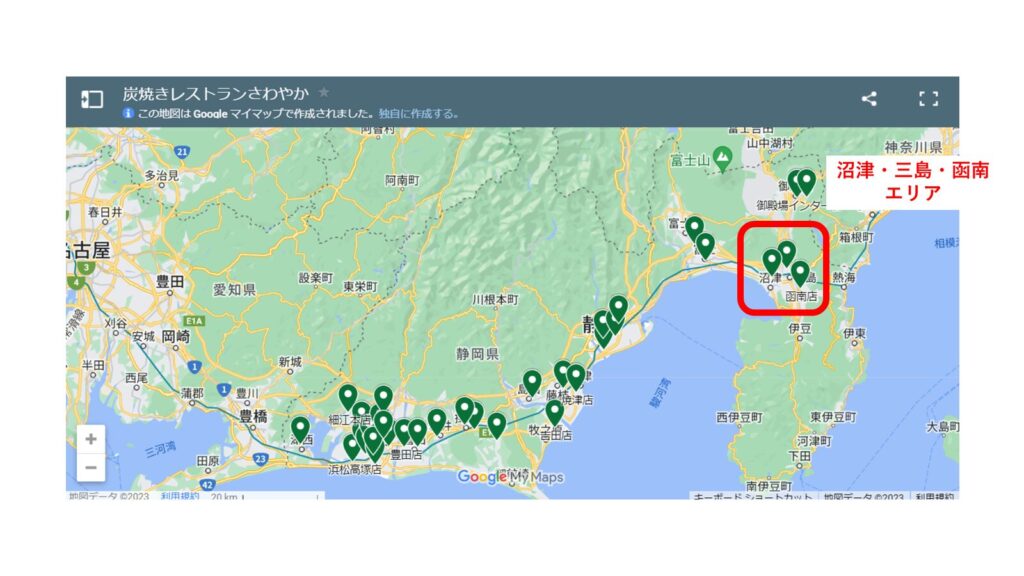The image size is (1024, 576).
Task: Click the 阿南町 town label
Action: 402,180
